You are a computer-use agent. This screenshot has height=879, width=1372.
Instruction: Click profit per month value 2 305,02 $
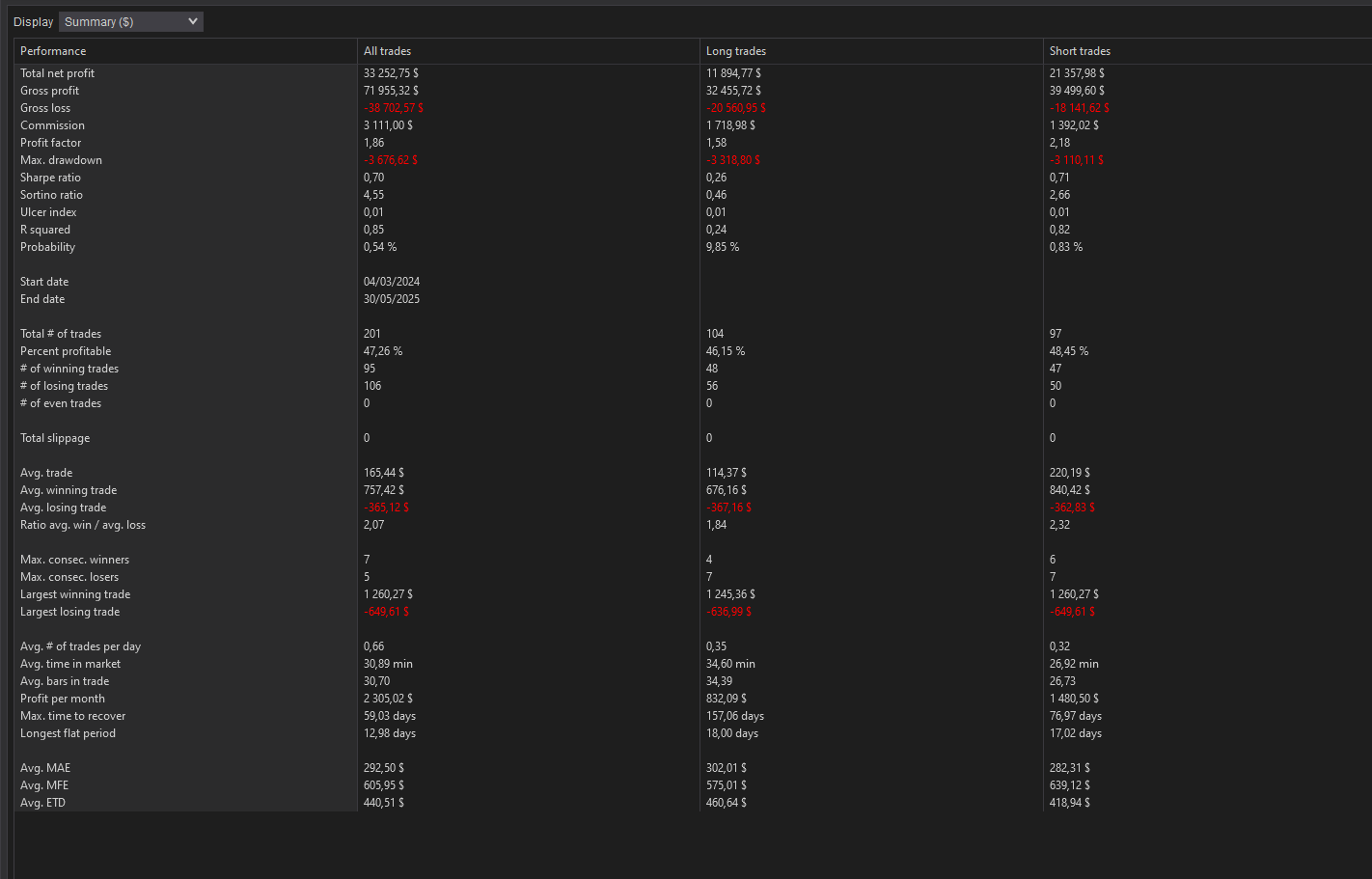388,699
